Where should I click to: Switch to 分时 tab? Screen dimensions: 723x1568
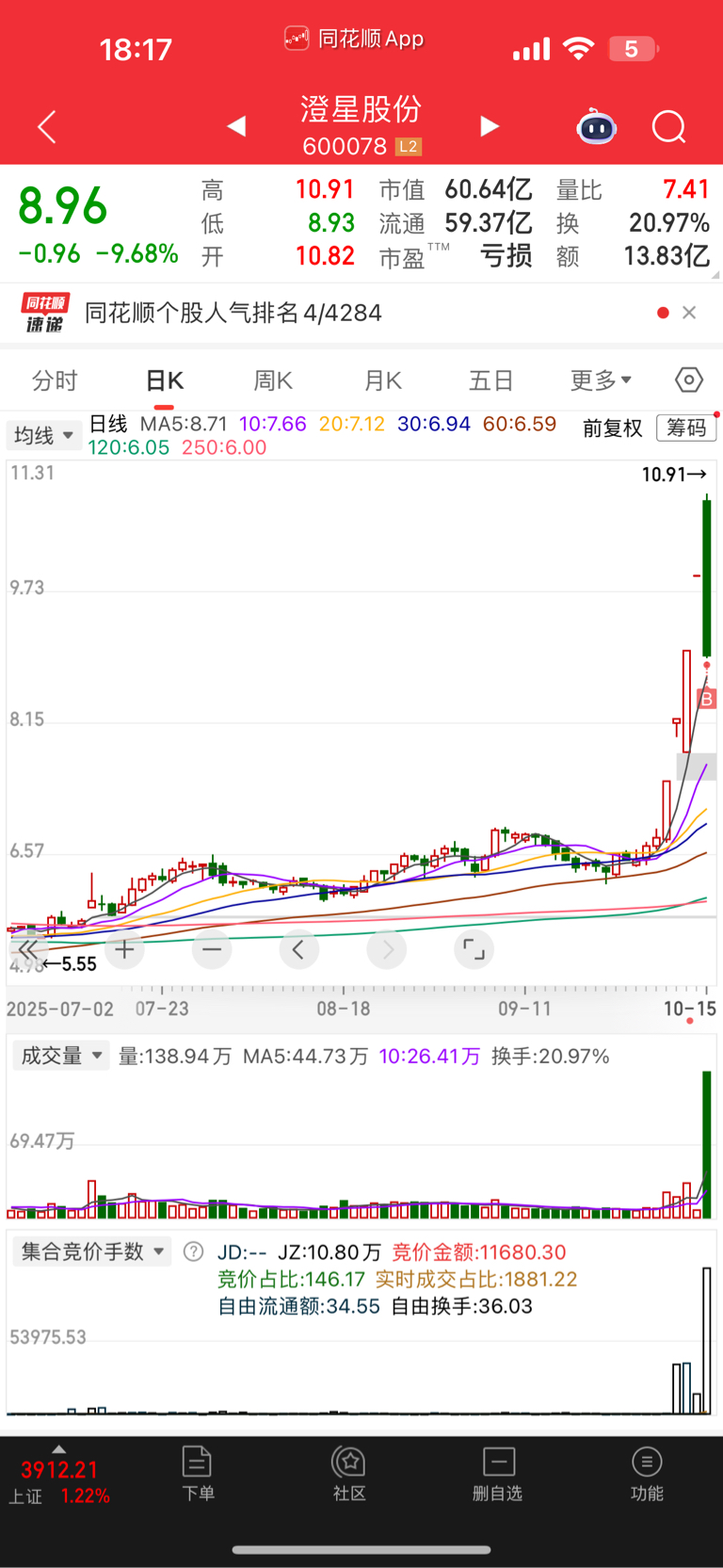click(x=55, y=380)
